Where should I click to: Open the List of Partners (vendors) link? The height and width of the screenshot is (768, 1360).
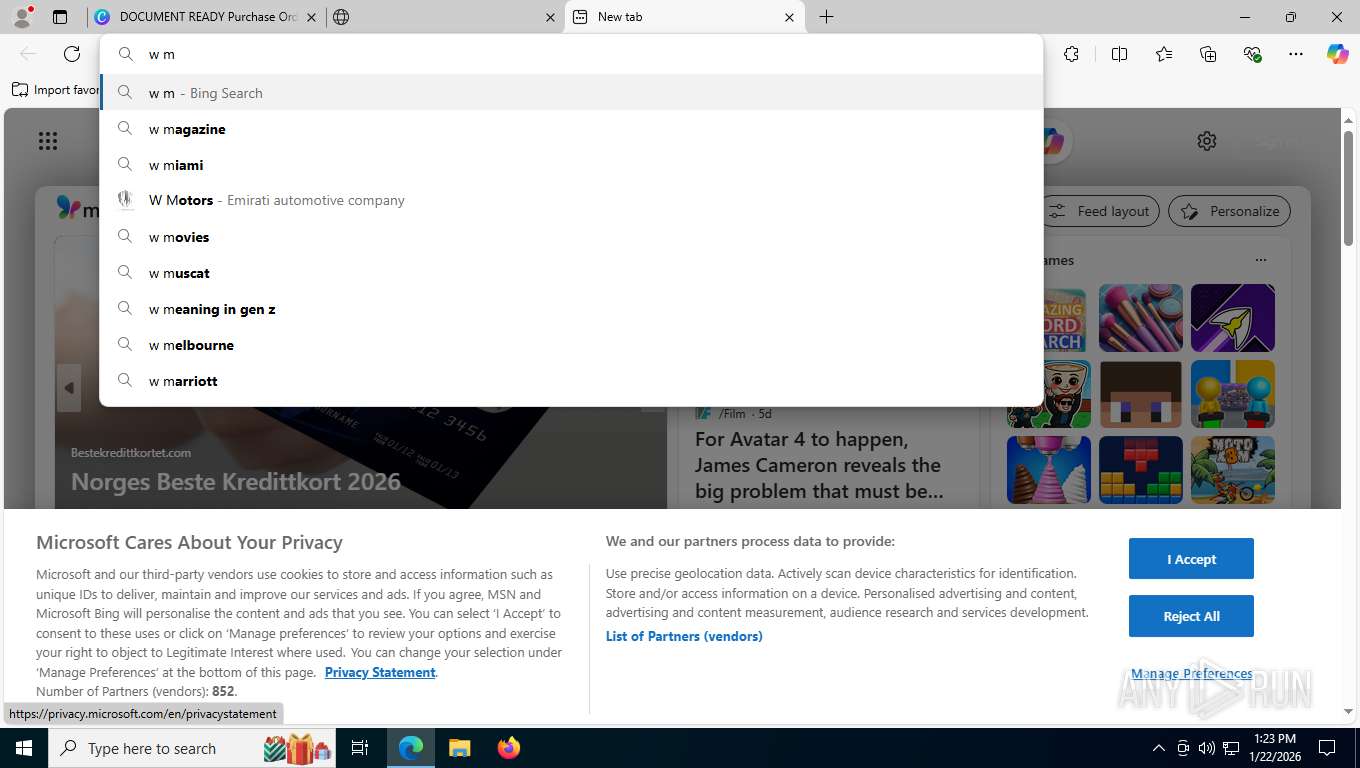pyautogui.click(x=684, y=636)
